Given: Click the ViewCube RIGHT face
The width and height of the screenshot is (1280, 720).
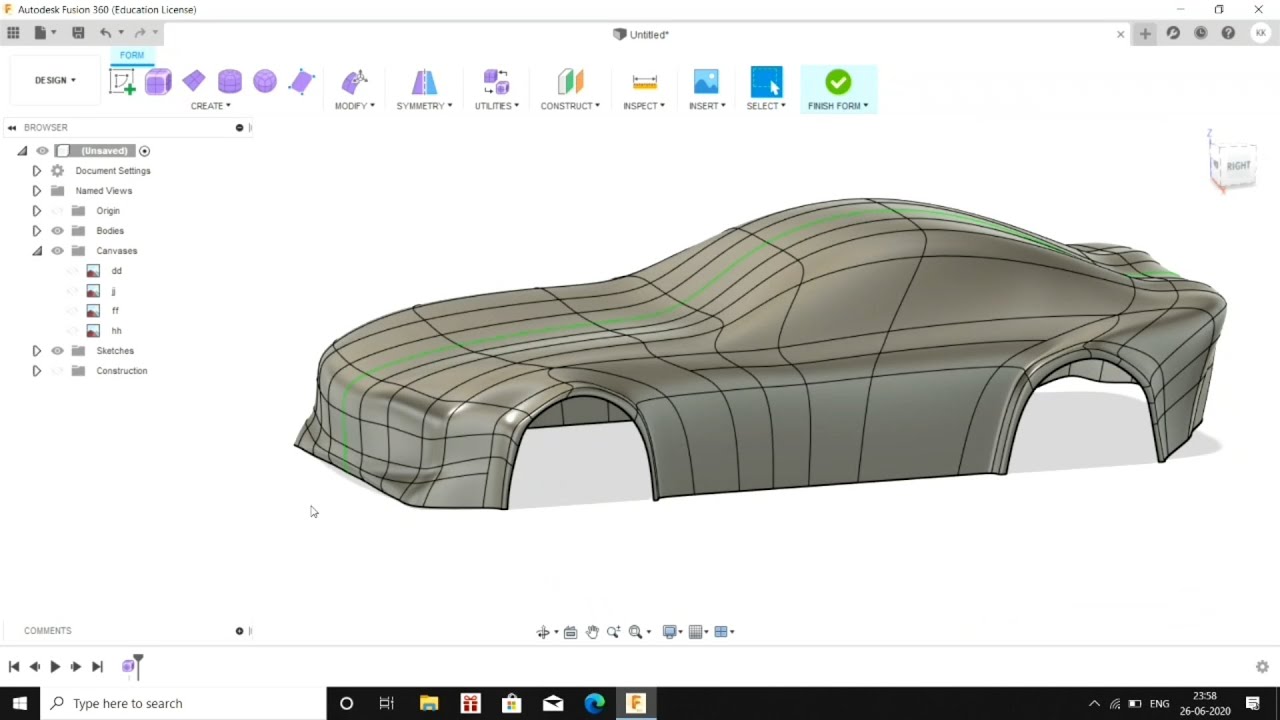Looking at the screenshot, I should [x=1238, y=166].
